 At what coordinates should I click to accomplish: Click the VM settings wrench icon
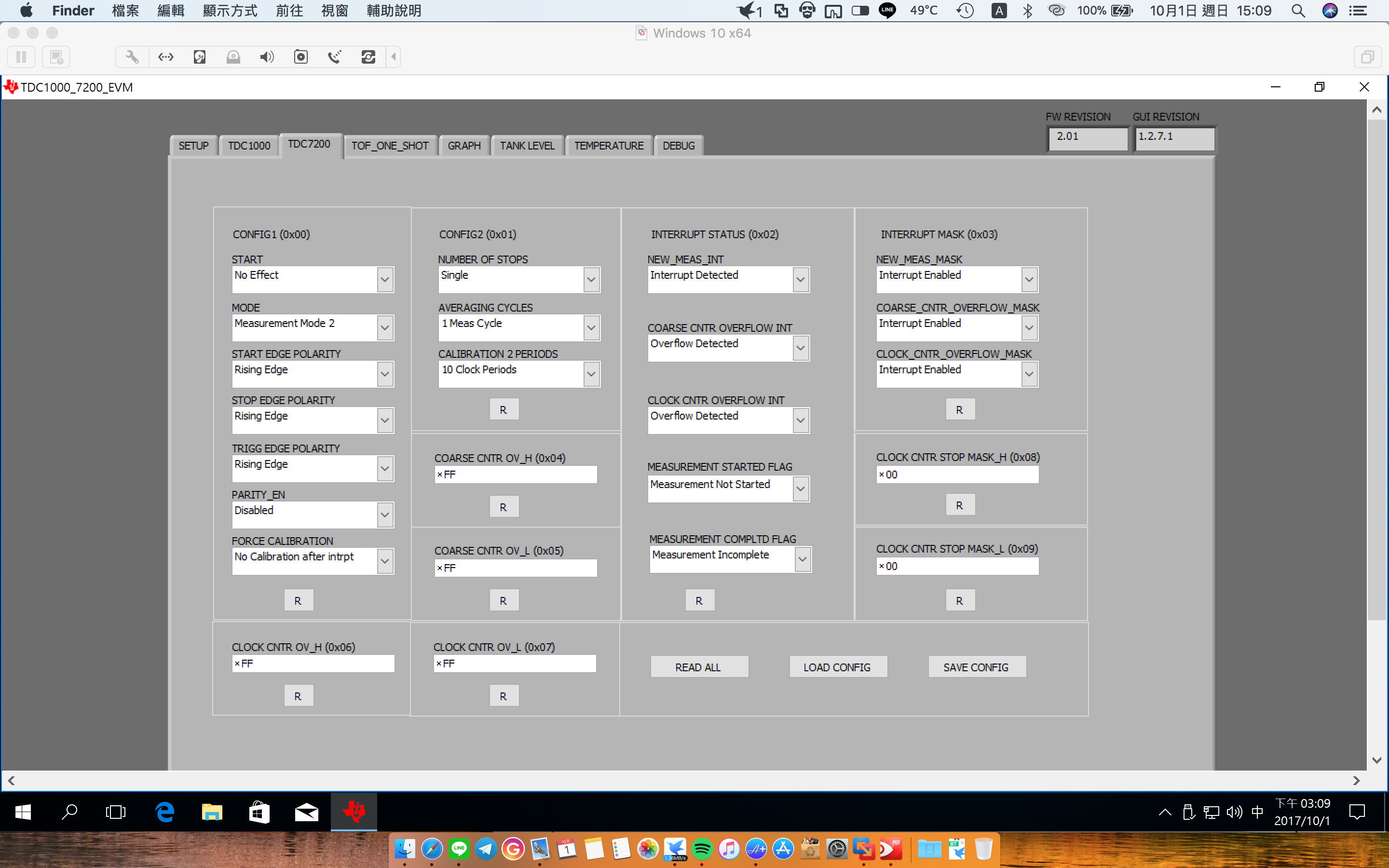pos(132,57)
